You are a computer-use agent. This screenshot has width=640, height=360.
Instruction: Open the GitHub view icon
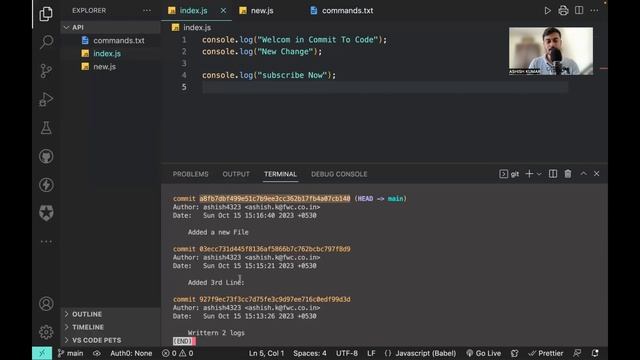[46, 156]
